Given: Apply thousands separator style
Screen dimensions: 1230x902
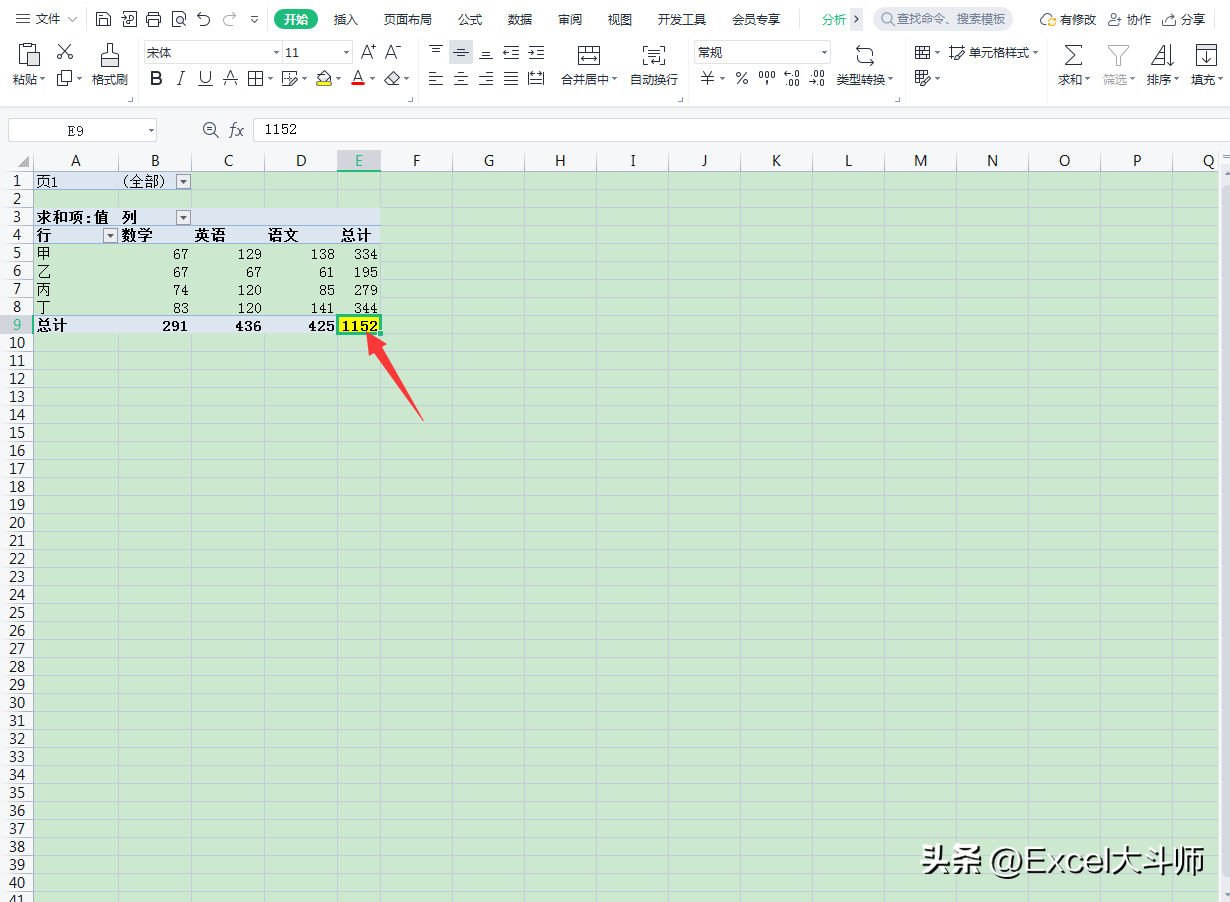Looking at the screenshot, I should click(767, 78).
